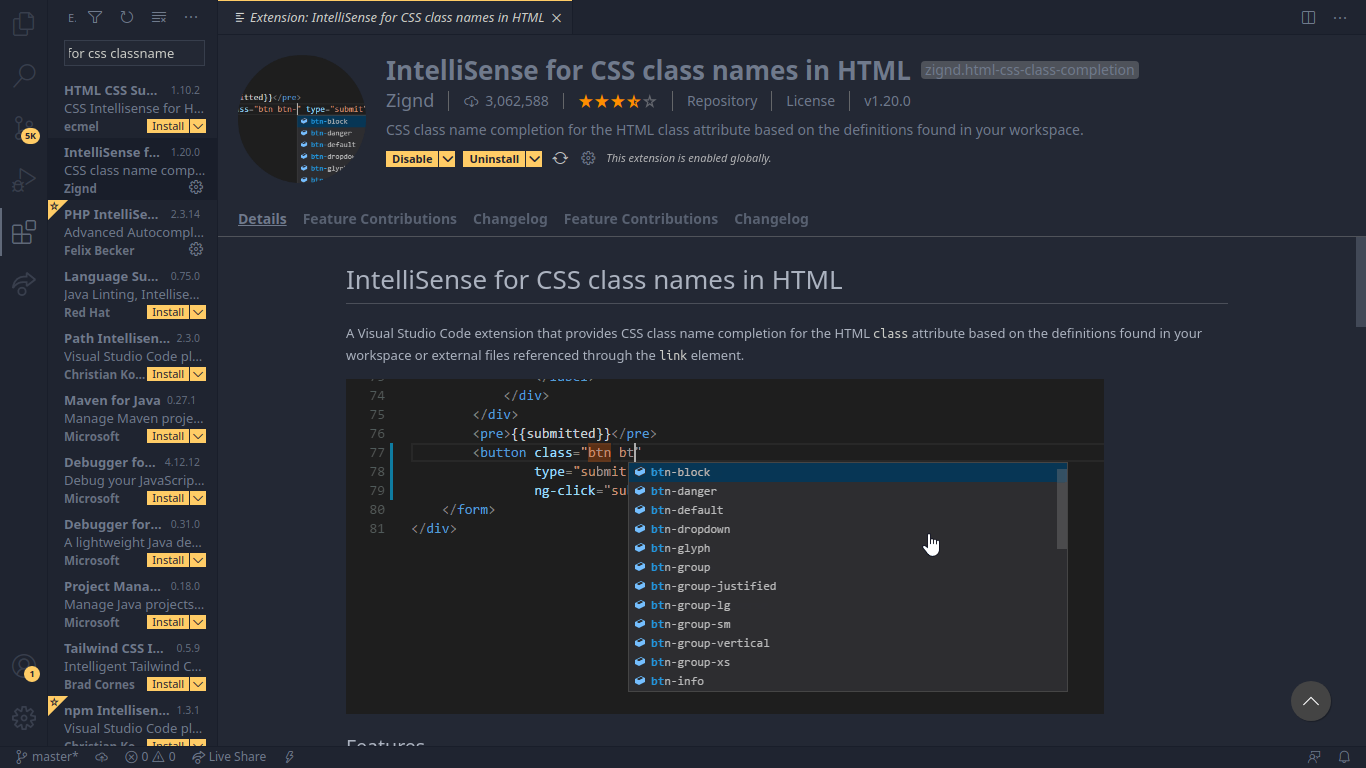Disable the IntelliSense for CSS extension
The width and height of the screenshot is (1366, 768).
coord(412,159)
